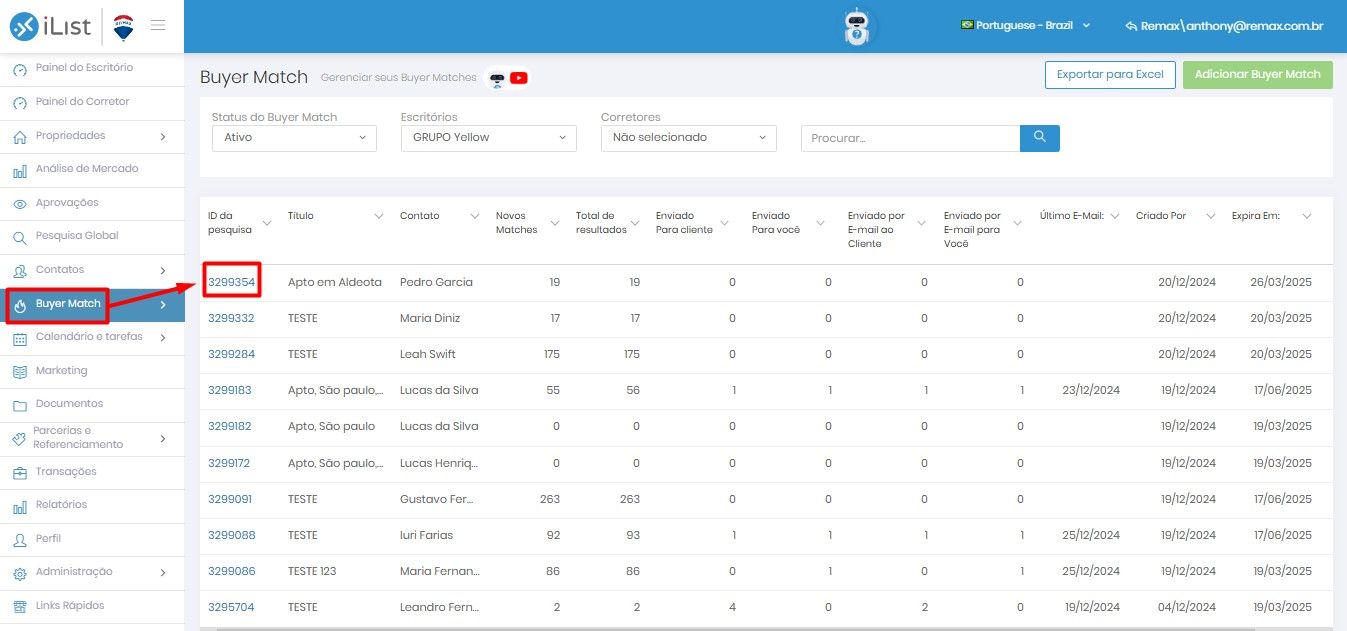Image resolution: width=1347 pixels, height=631 pixels.
Task: Select contact cell Pedro Garcia
Action: [x=436, y=282]
